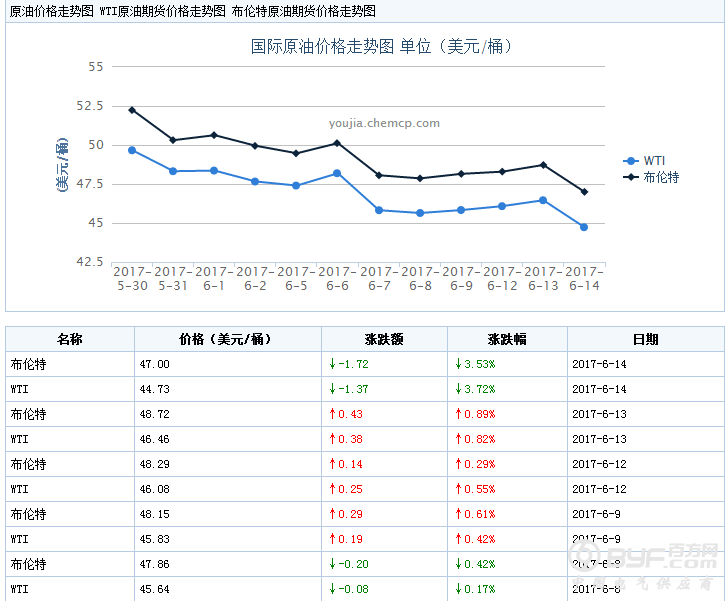Click the 2017-6-6 x-axis date label

pyautogui.click(x=337, y=279)
